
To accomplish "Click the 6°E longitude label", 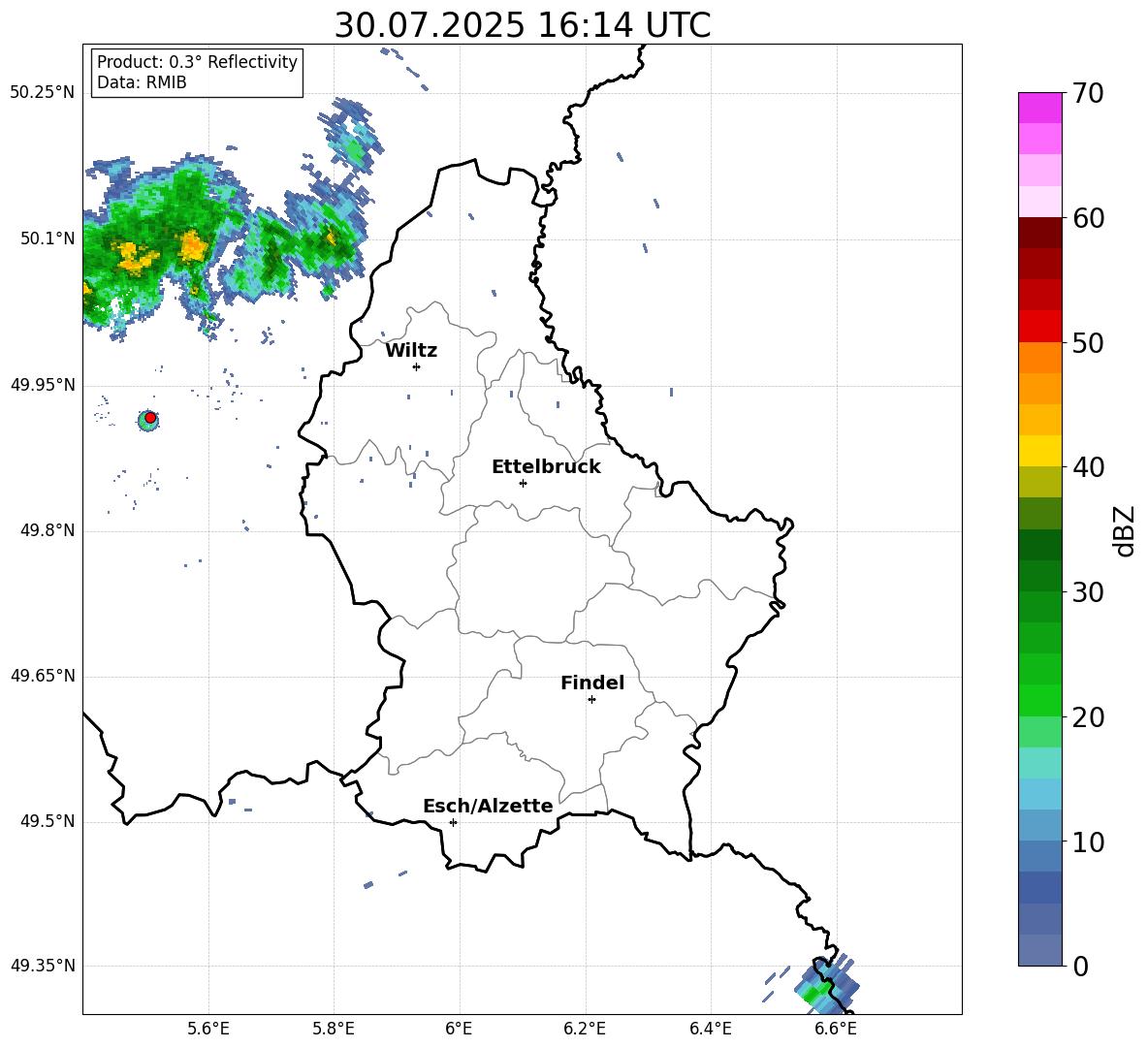I will coord(459,1029).
